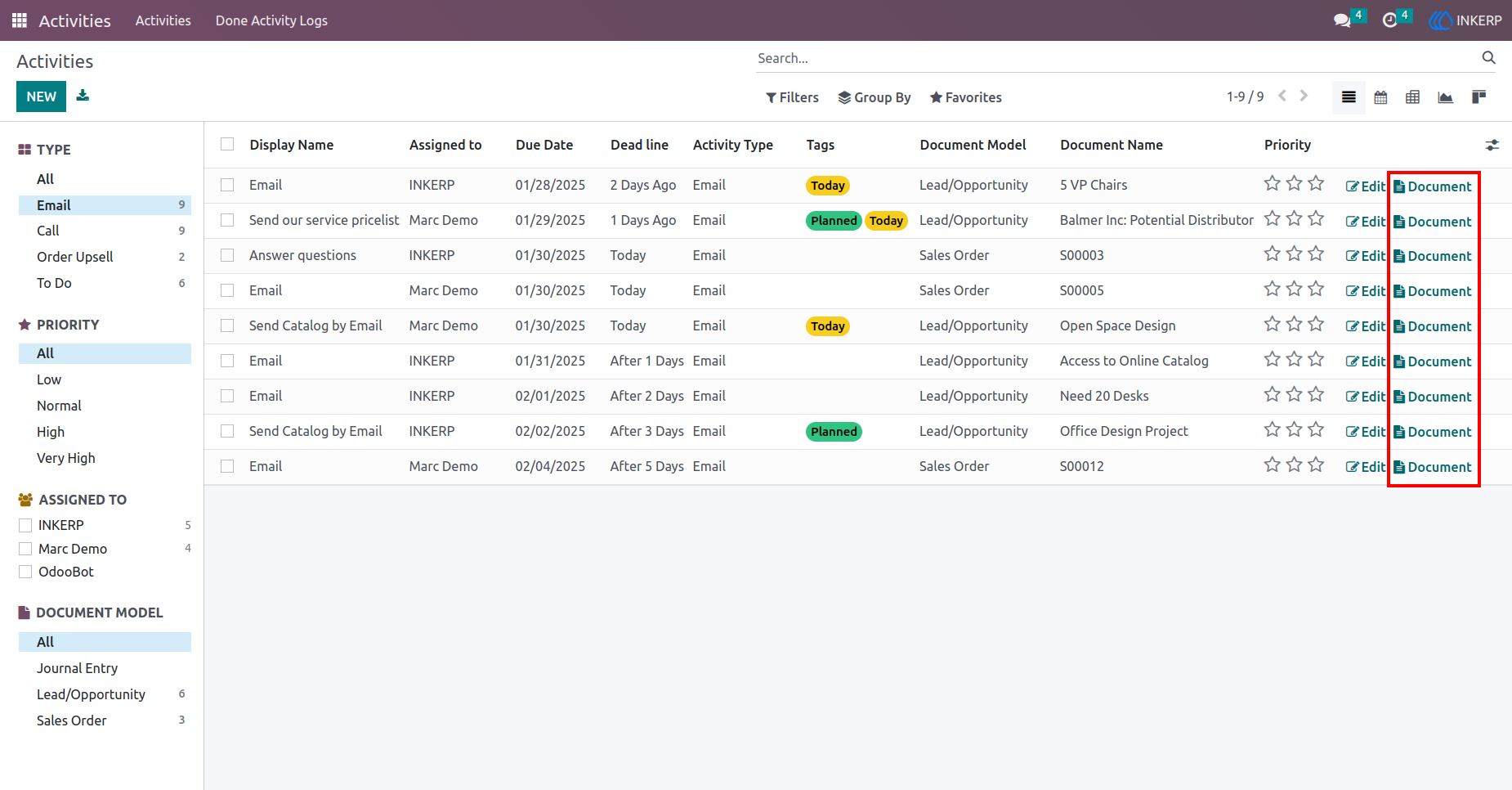
Task: Open the Filters dropdown
Action: click(x=792, y=97)
